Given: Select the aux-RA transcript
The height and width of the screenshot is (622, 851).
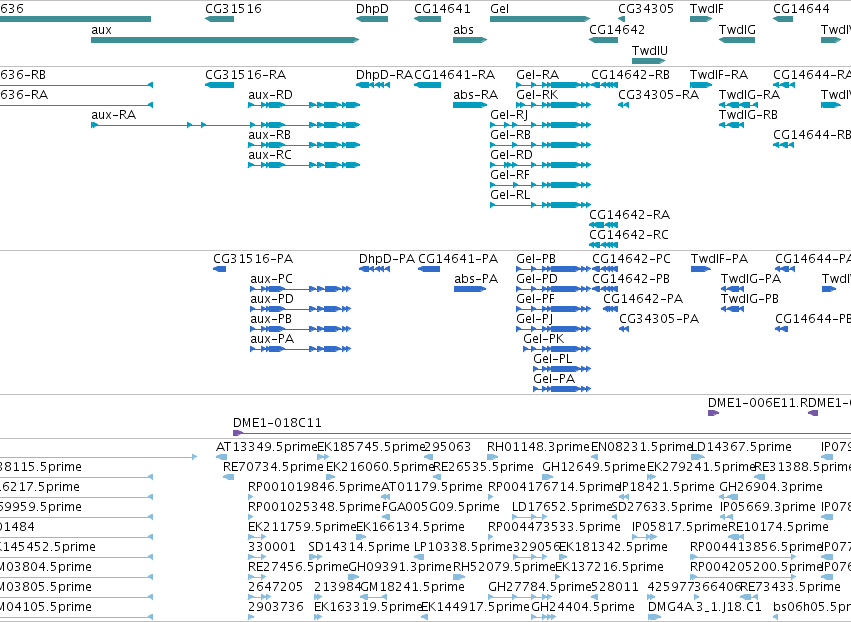Looking at the screenshot, I should 225,125.
